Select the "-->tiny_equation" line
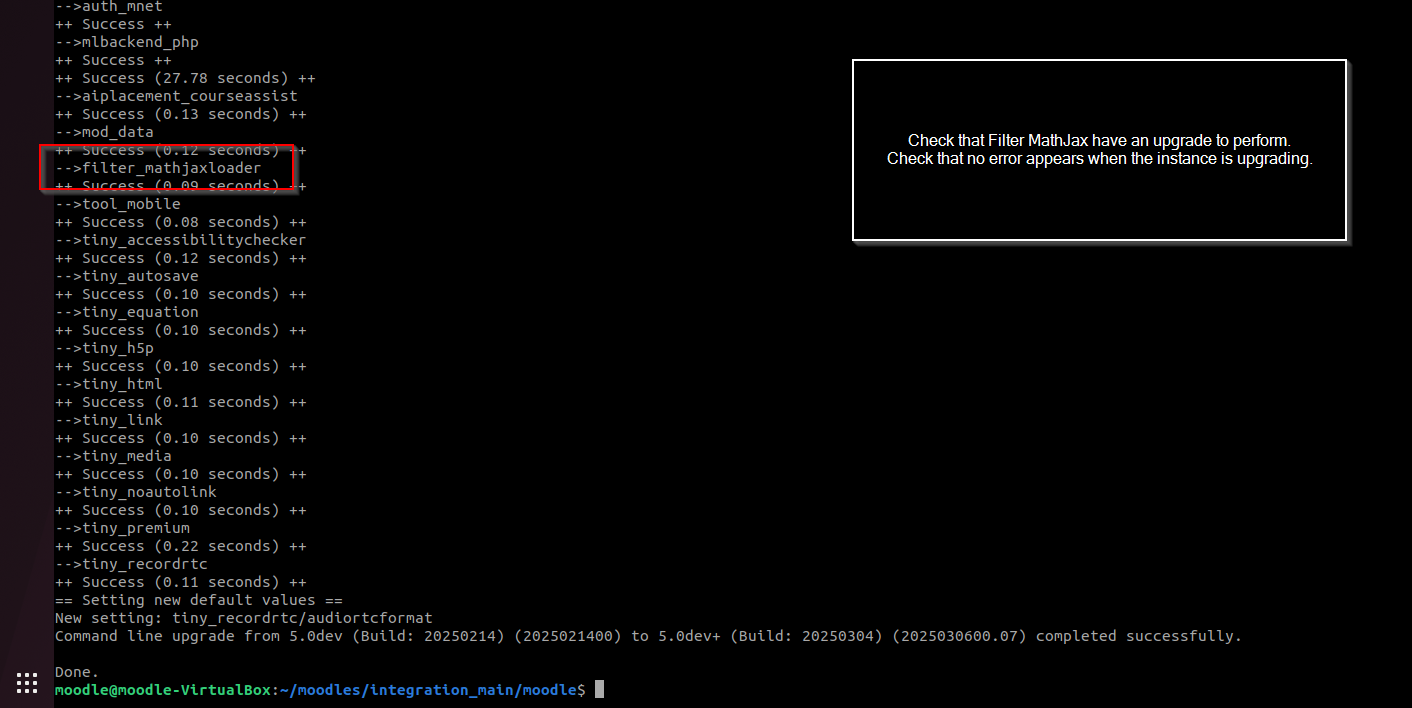Image resolution: width=1412 pixels, height=708 pixels. point(127,312)
